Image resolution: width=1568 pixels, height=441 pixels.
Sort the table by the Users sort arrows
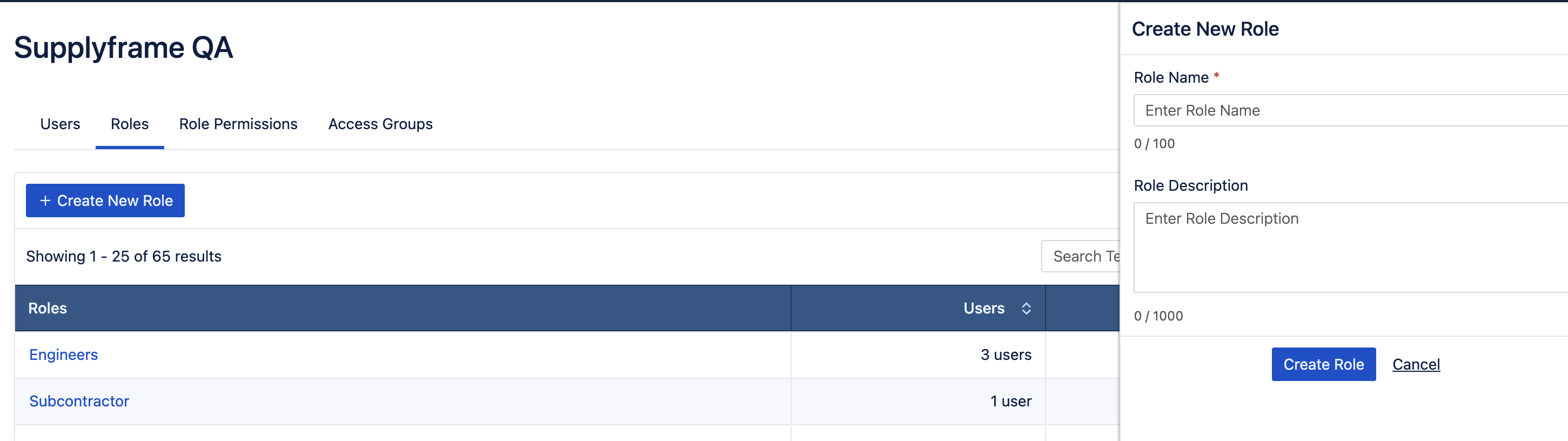1026,308
